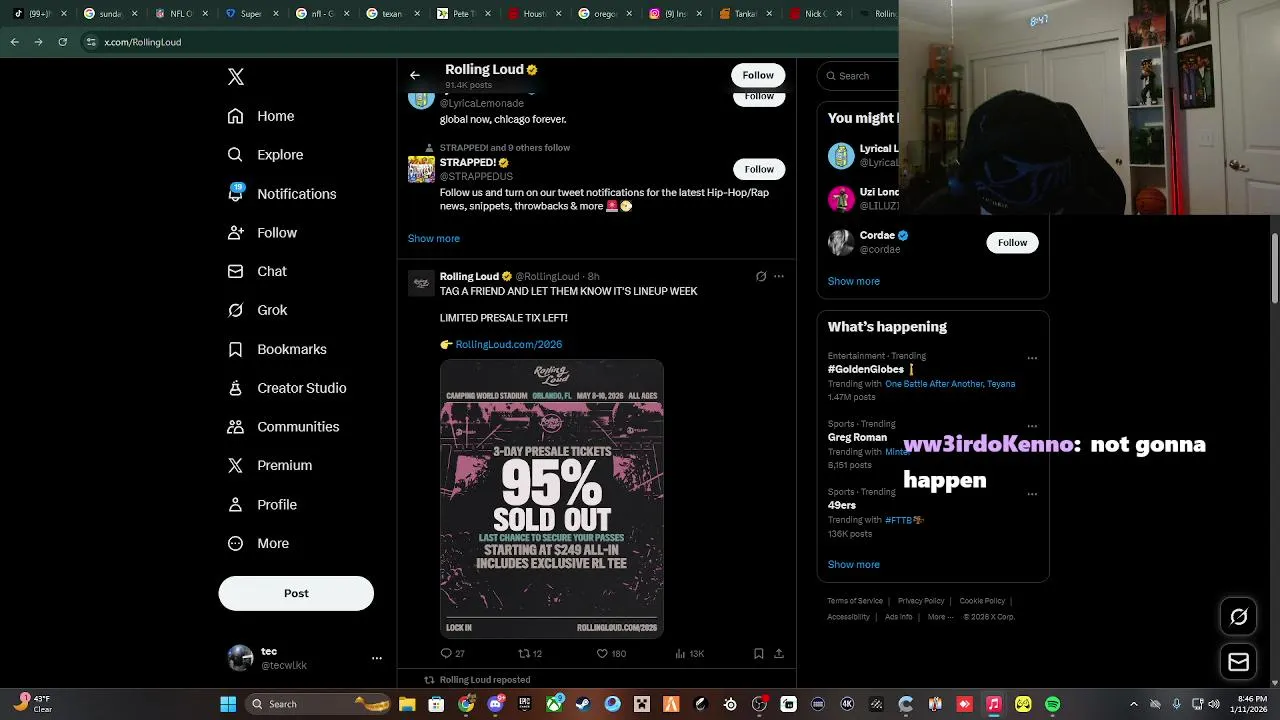This screenshot has height=720, width=1280.
Task: Open options dots for #GoldenGlobes trend
Action: click(x=1032, y=358)
